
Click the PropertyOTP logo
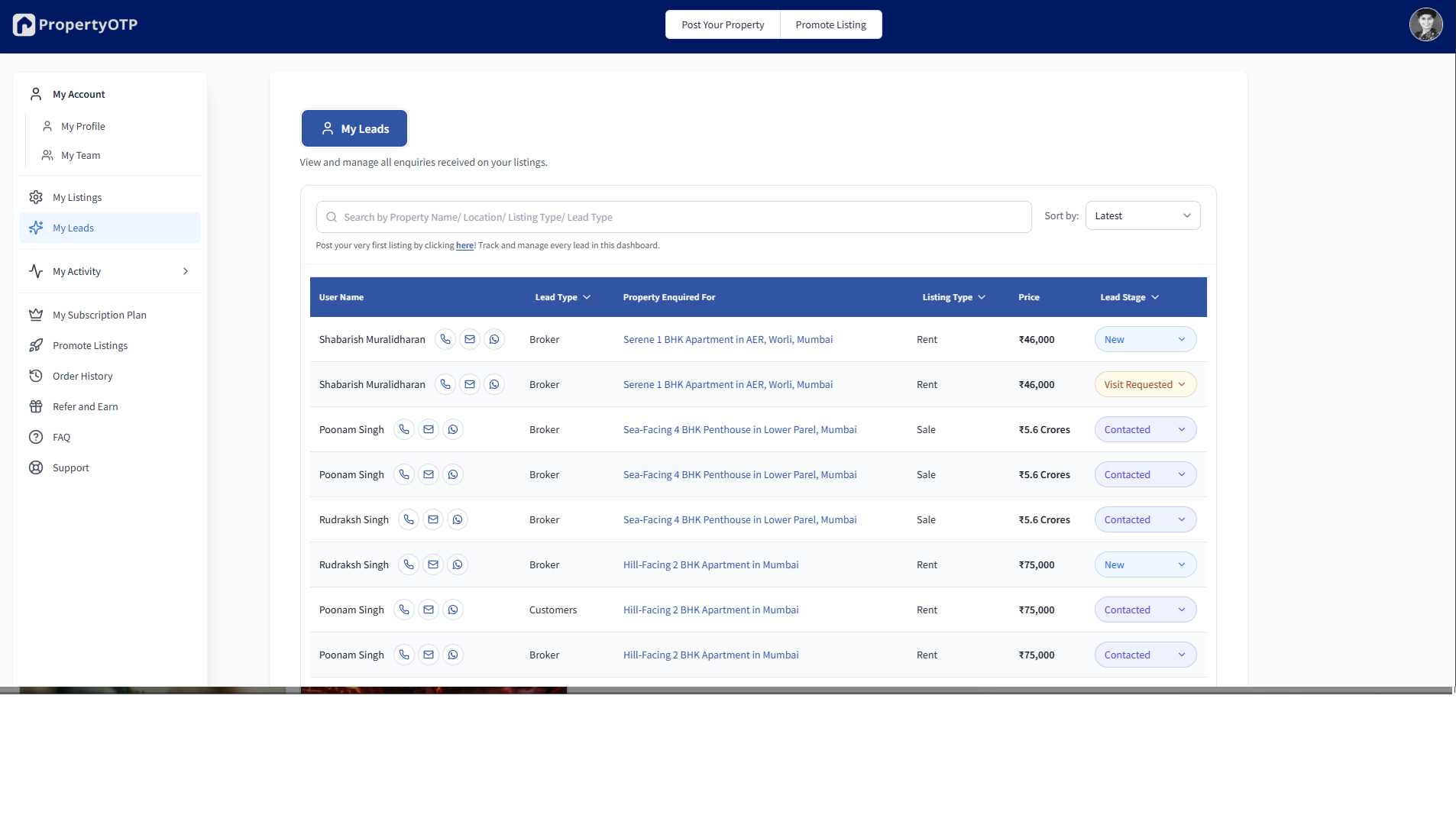pos(75,24)
